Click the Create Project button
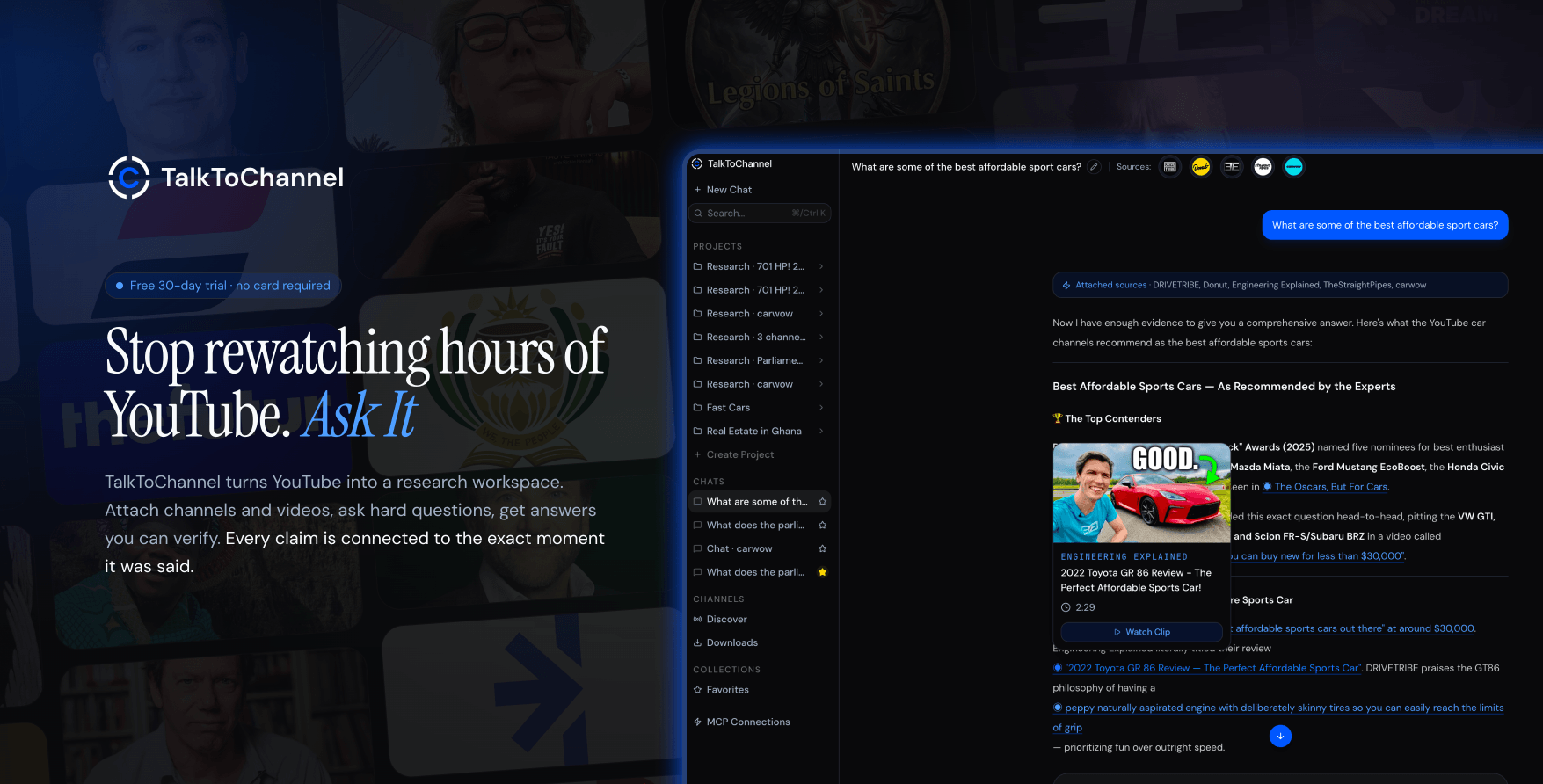This screenshot has height=784, width=1543. click(x=733, y=455)
